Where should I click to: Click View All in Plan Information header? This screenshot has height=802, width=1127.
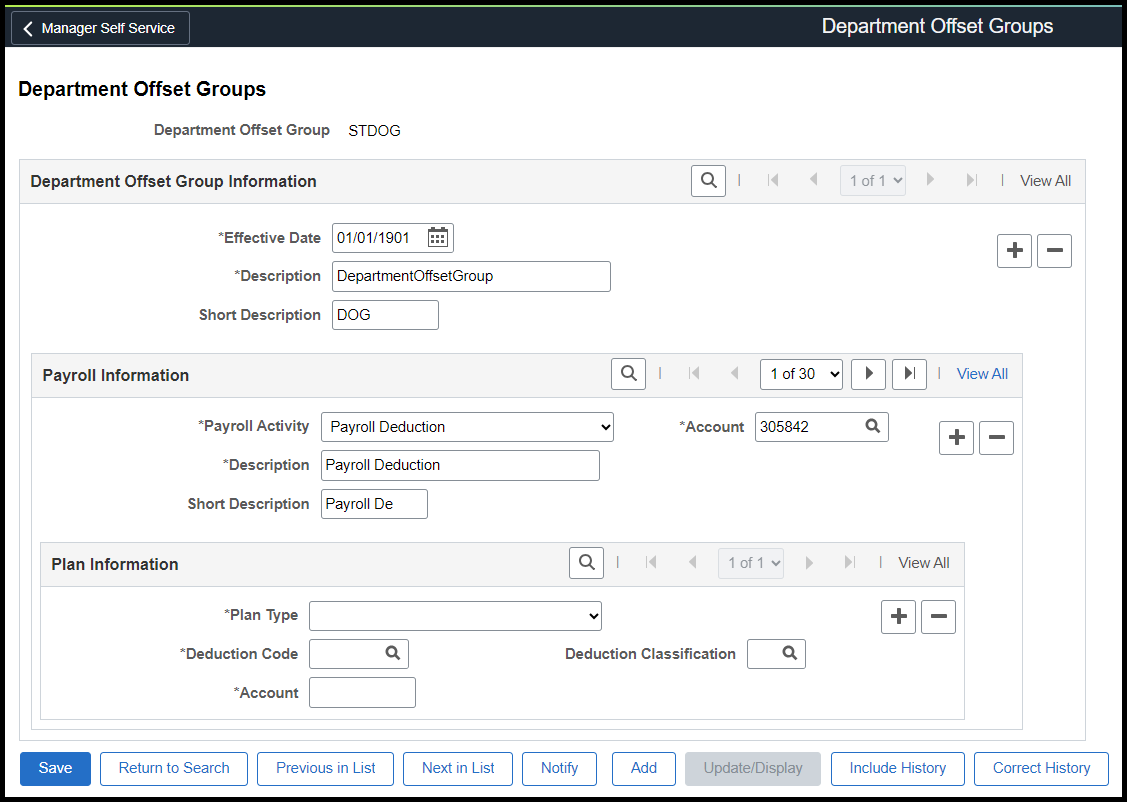[924, 563]
